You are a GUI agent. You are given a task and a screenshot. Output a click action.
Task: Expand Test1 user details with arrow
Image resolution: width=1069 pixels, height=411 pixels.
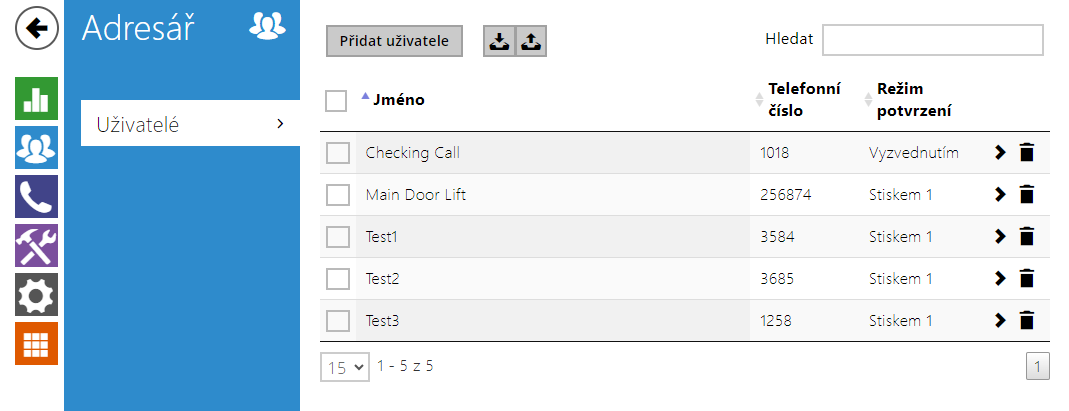[1000, 237]
